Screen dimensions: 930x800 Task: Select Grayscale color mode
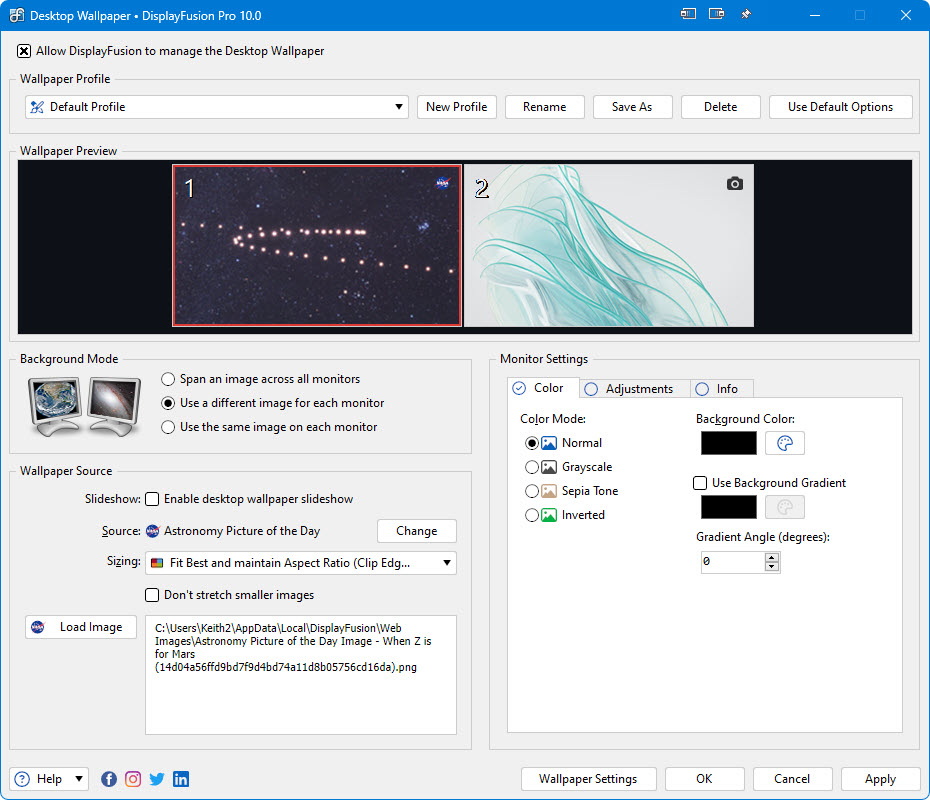click(531, 467)
